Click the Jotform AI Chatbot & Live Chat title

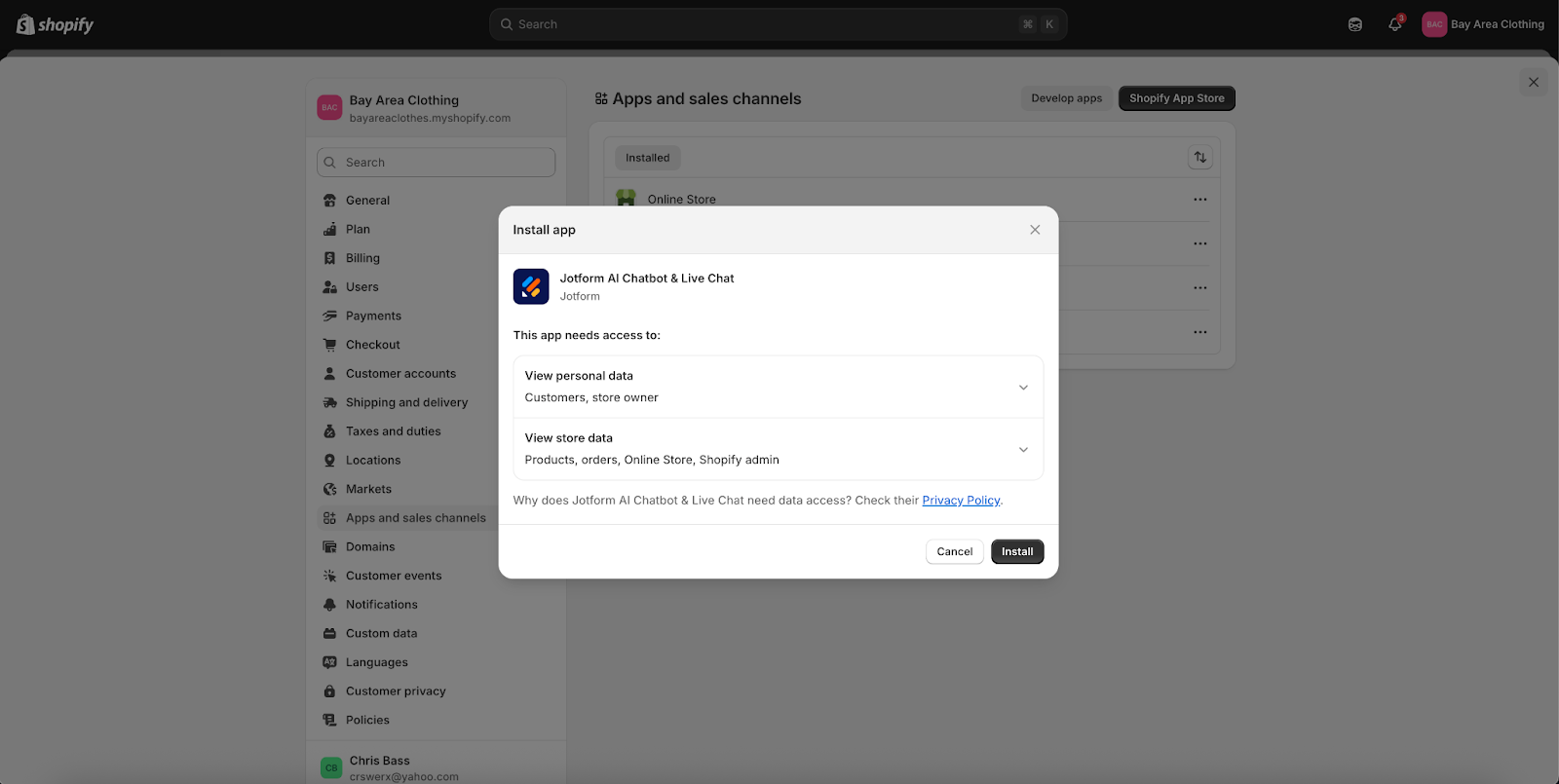pyautogui.click(x=647, y=279)
